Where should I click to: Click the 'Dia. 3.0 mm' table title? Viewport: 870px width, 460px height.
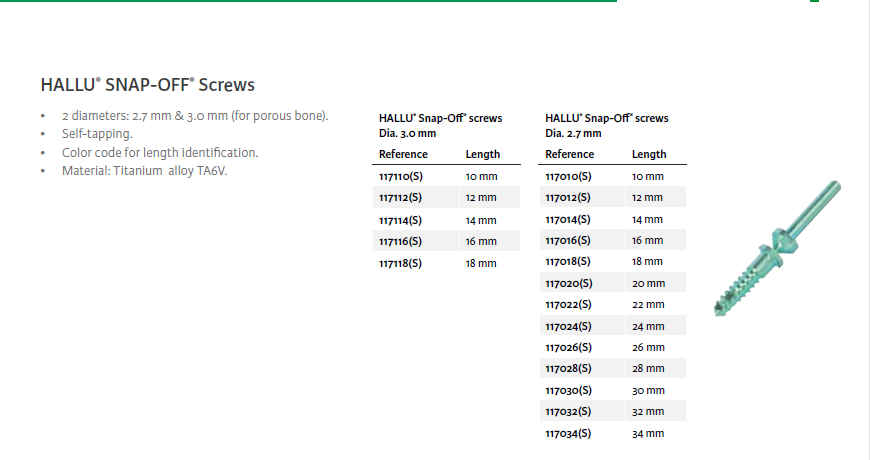(408, 133)
